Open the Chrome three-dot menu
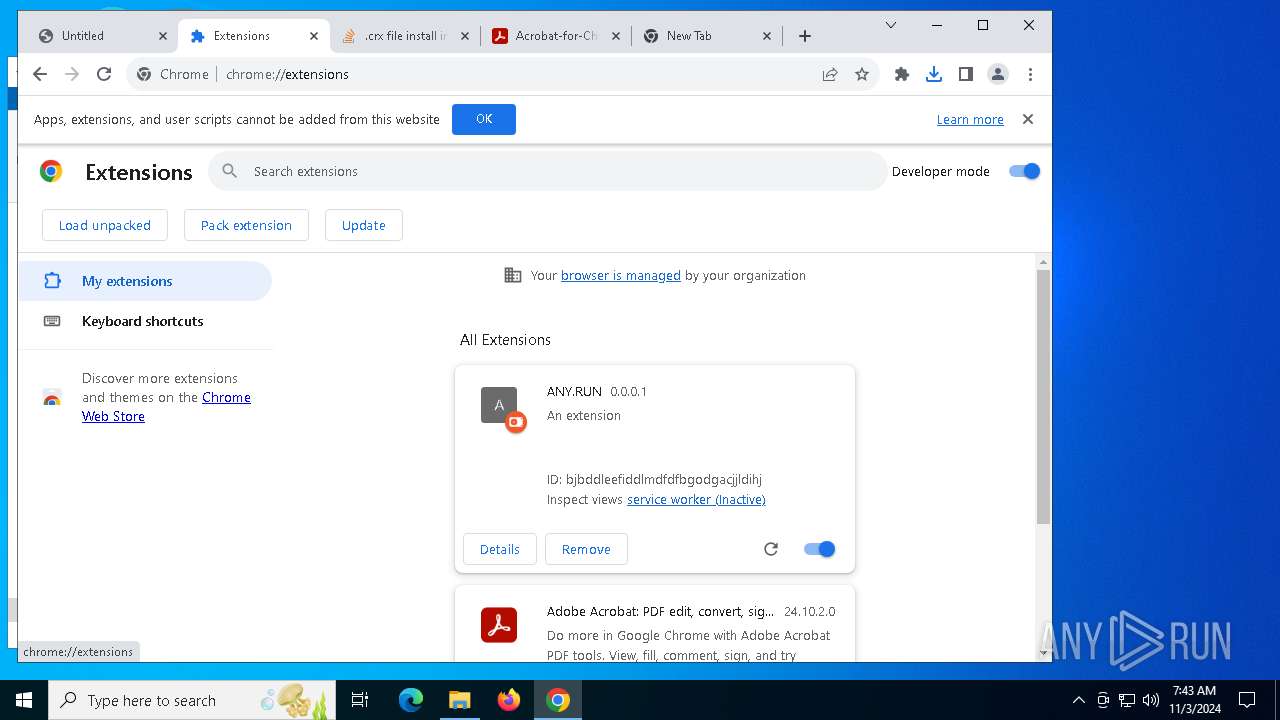The image size is (1280, 720). pyautogui.click(x=1030, y=74)
